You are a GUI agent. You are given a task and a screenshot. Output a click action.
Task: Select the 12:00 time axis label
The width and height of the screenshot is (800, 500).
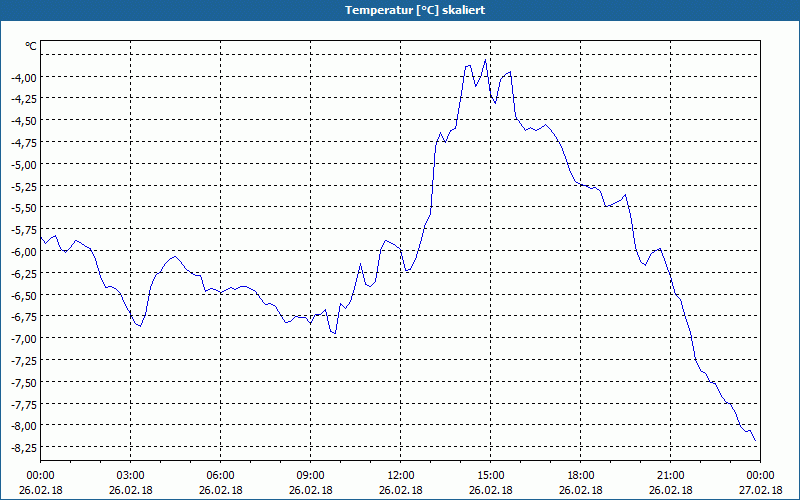(x=401, y=476)
